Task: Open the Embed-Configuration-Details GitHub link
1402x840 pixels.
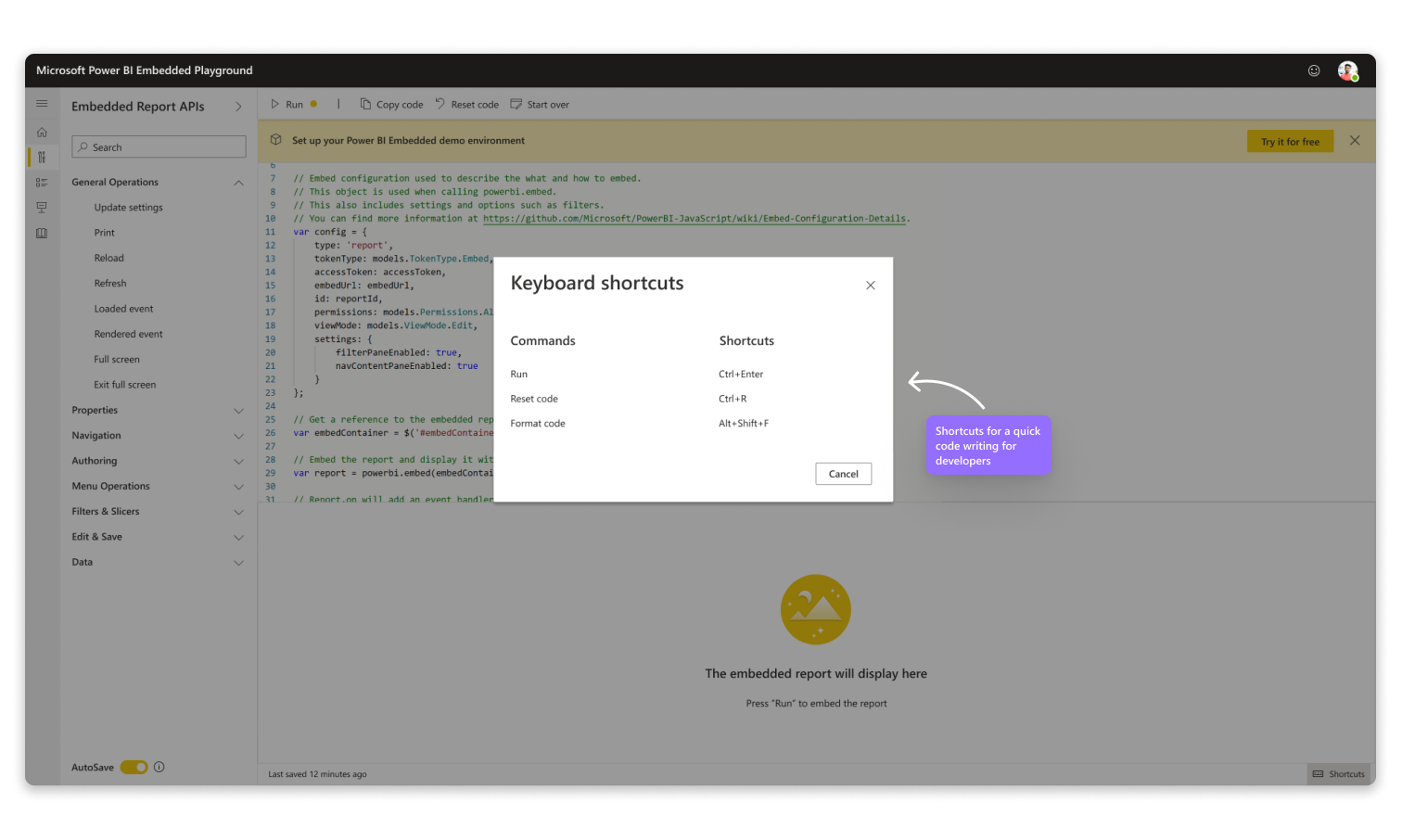Action: click(695, 219)
